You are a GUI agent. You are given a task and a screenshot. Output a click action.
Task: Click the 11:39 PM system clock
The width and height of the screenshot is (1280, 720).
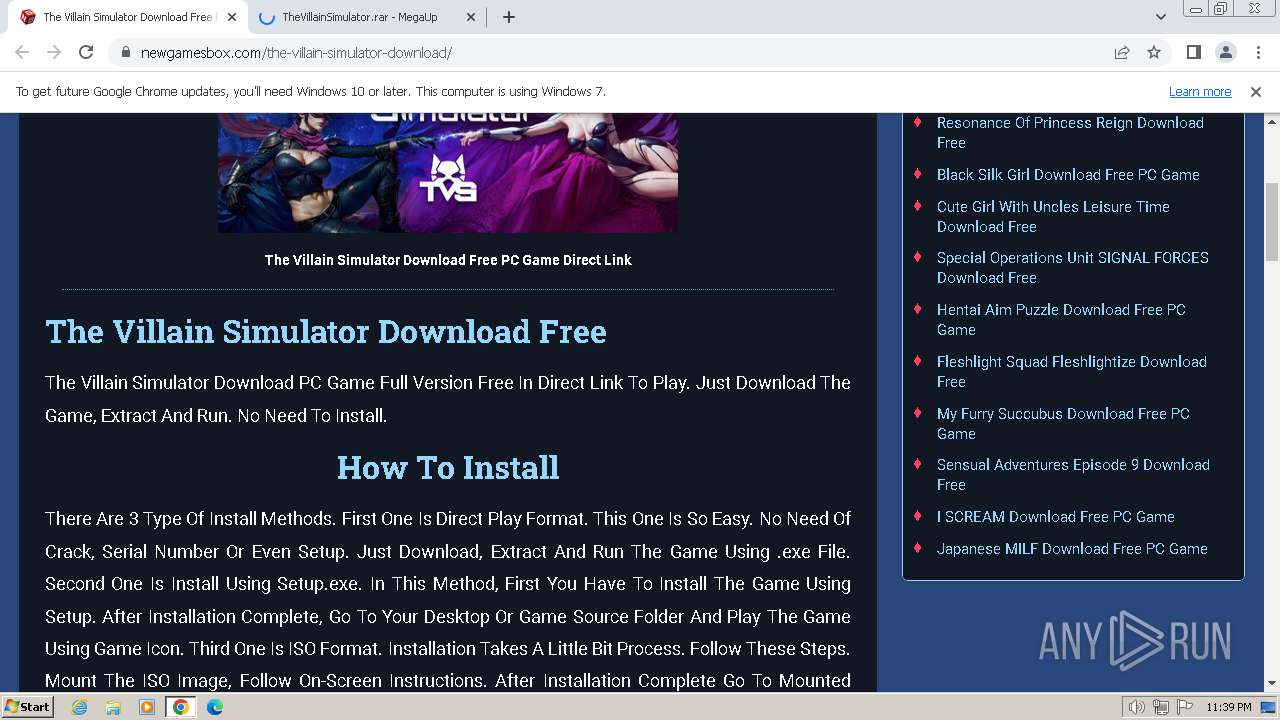(x=1228, y=707)
